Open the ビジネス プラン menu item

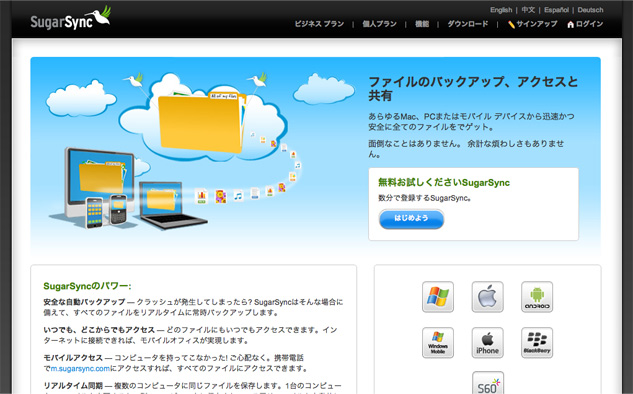click(x=319, y=24)
